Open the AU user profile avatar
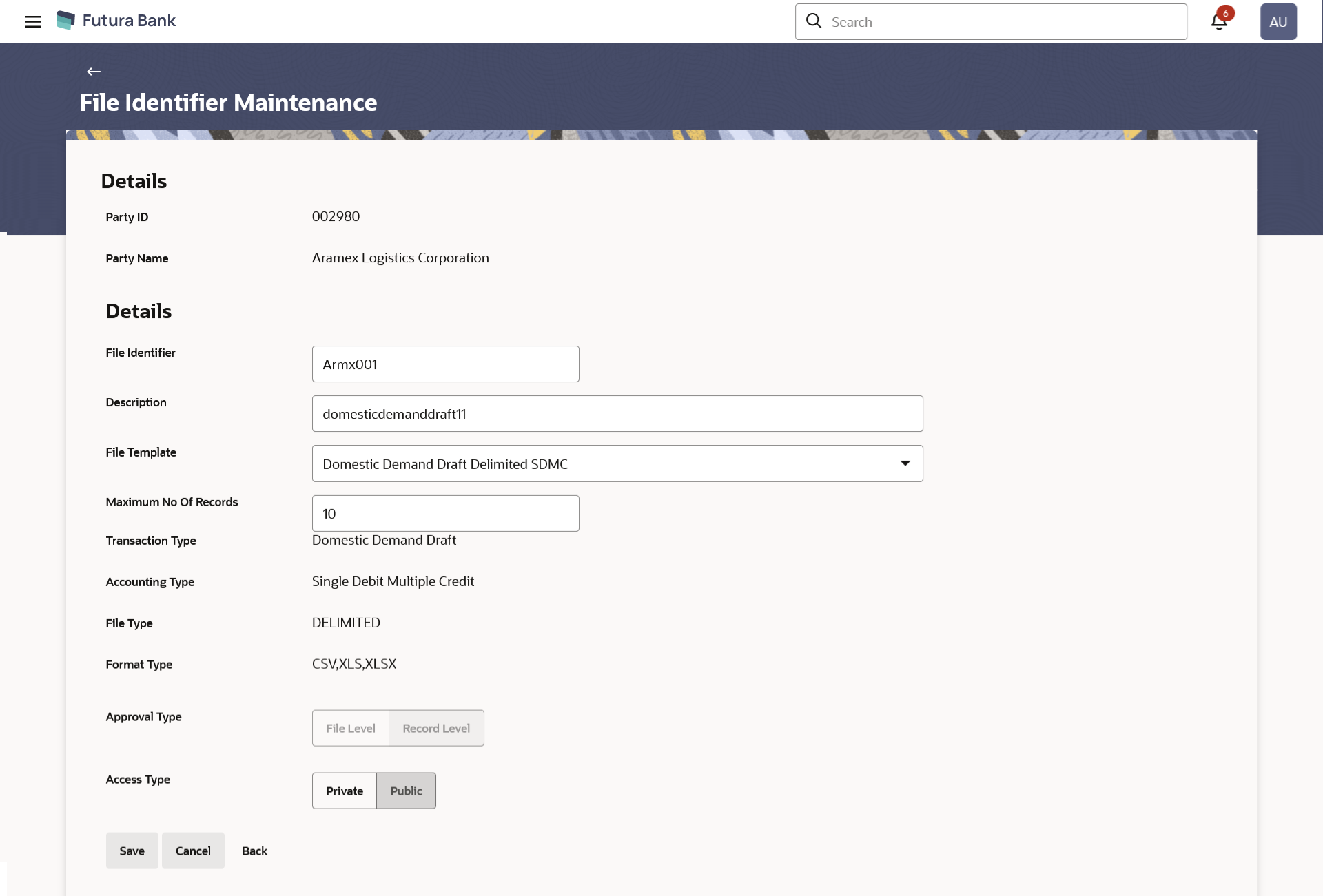 [x=1278, y=21]
